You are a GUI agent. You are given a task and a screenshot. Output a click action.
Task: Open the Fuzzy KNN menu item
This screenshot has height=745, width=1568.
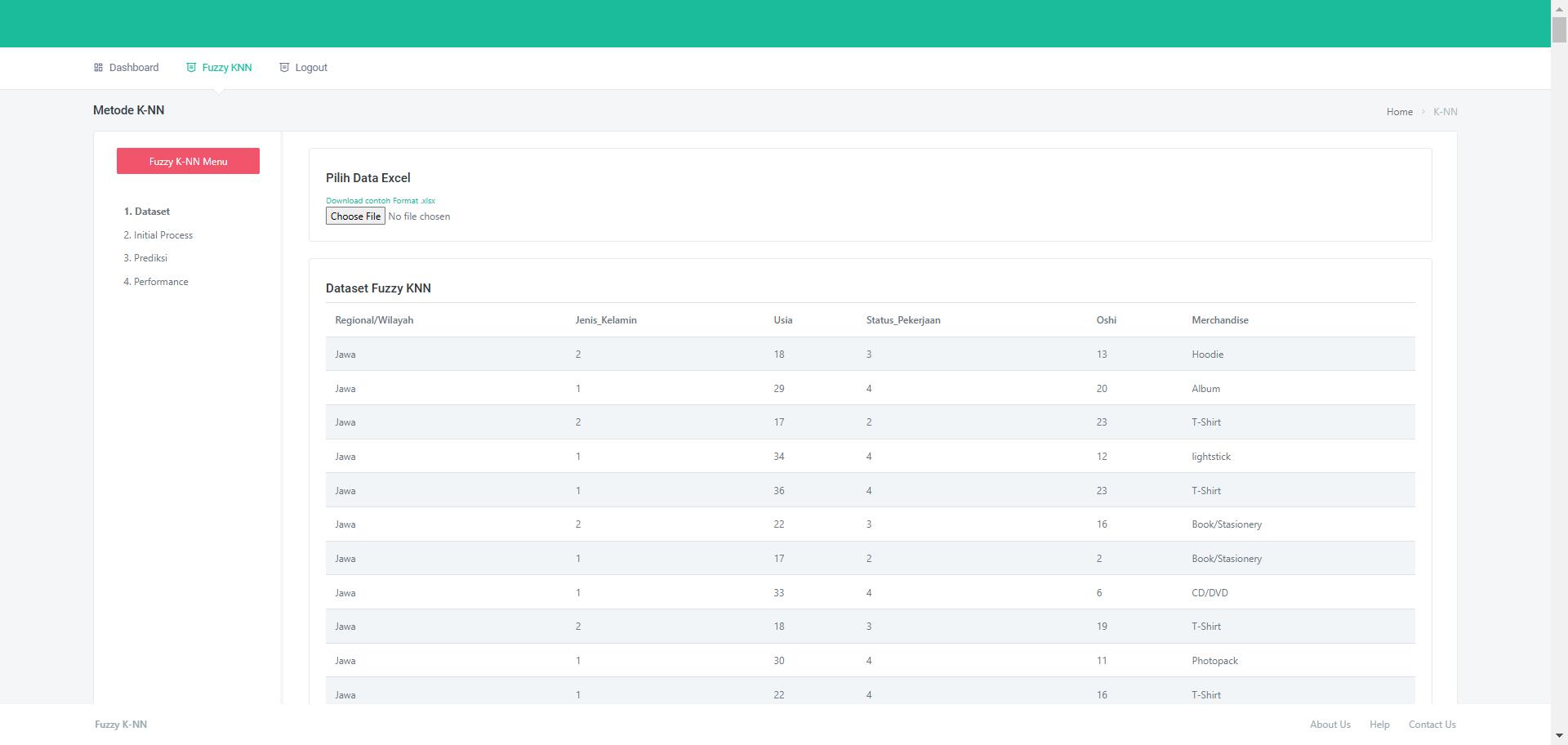227,68
